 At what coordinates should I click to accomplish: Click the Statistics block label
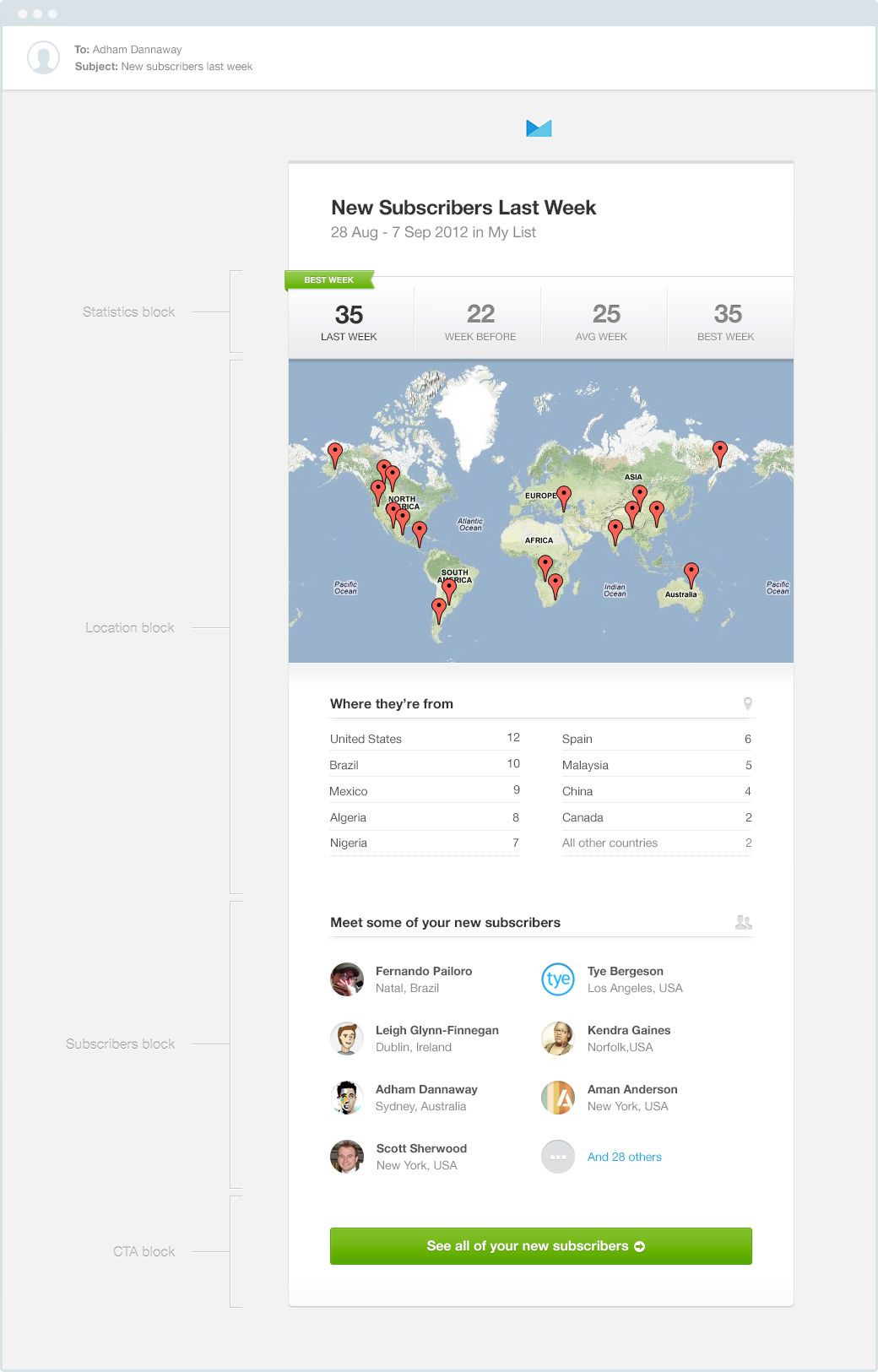(x=129, y=312)
